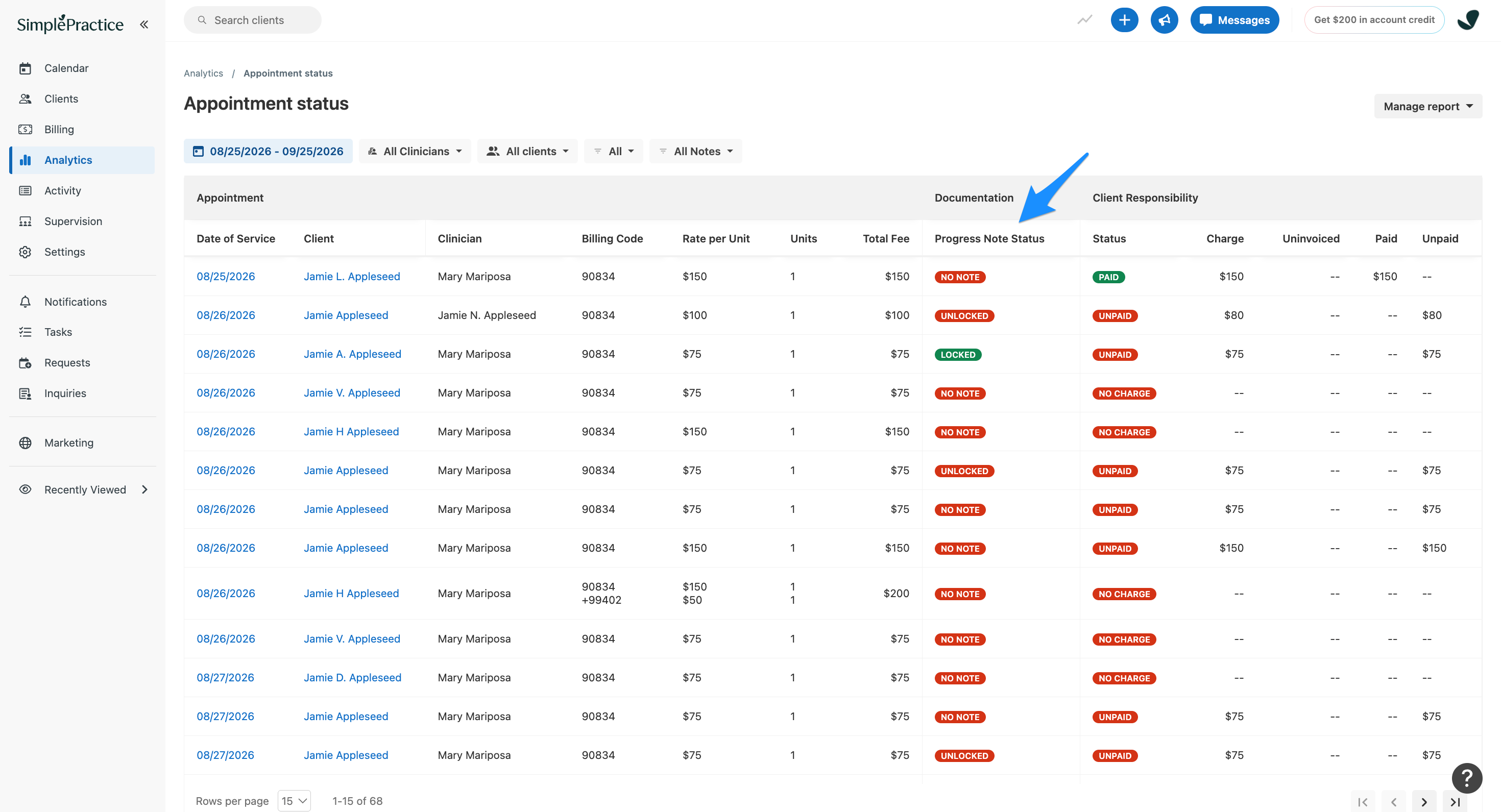Open client Jamie D. Appleseed
The image size is (1501, 812).
click(x=352, y=677)
